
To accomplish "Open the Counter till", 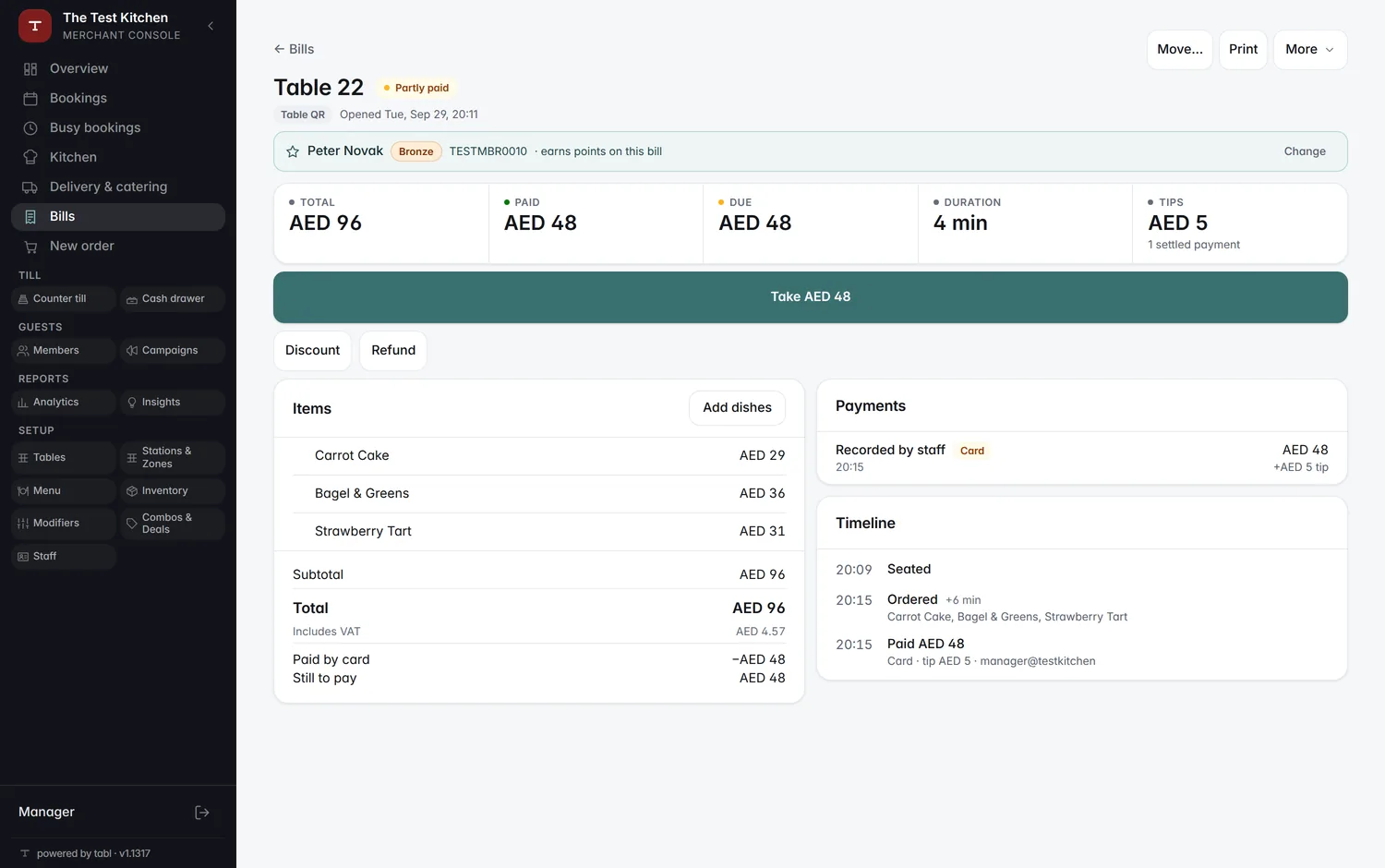I will [64, 298].
